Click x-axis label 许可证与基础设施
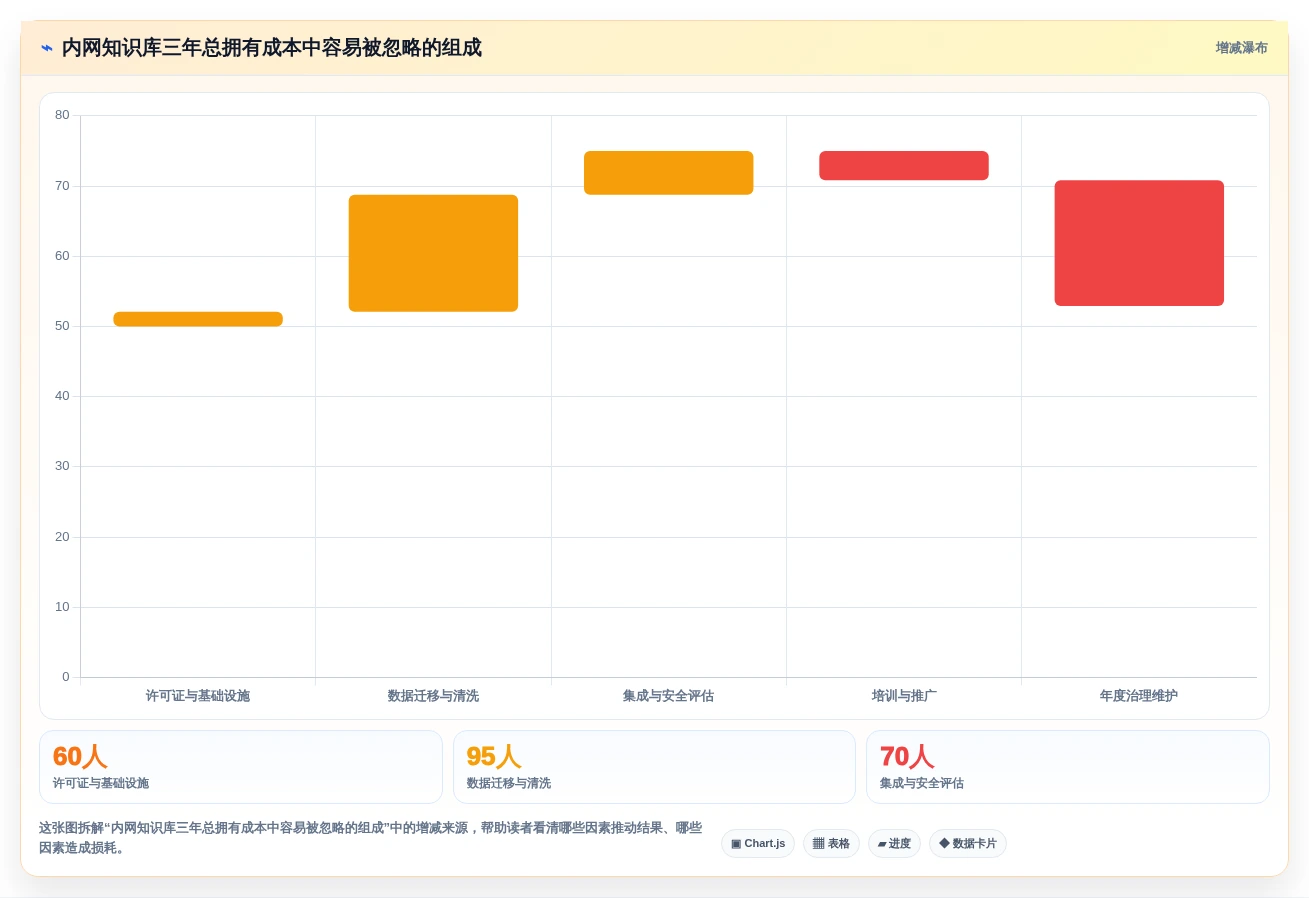1309x898 pixels. (198, 696)
